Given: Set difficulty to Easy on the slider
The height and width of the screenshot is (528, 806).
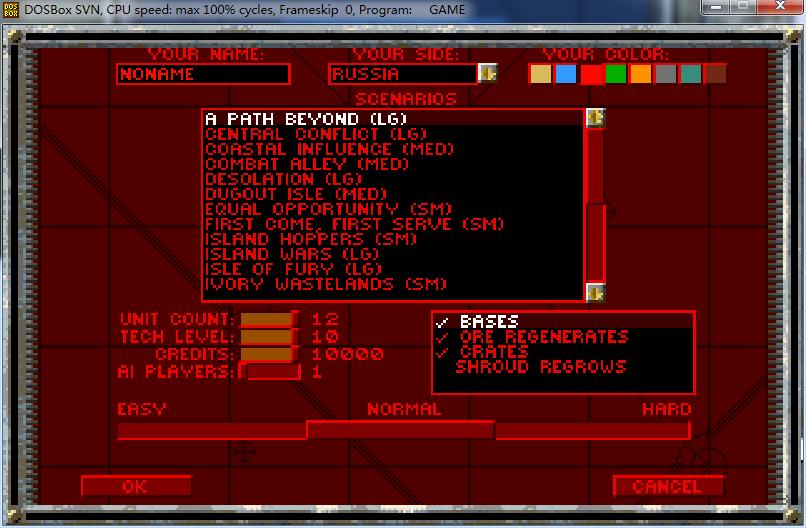Looking at the screenshot, I should point(212,431).
